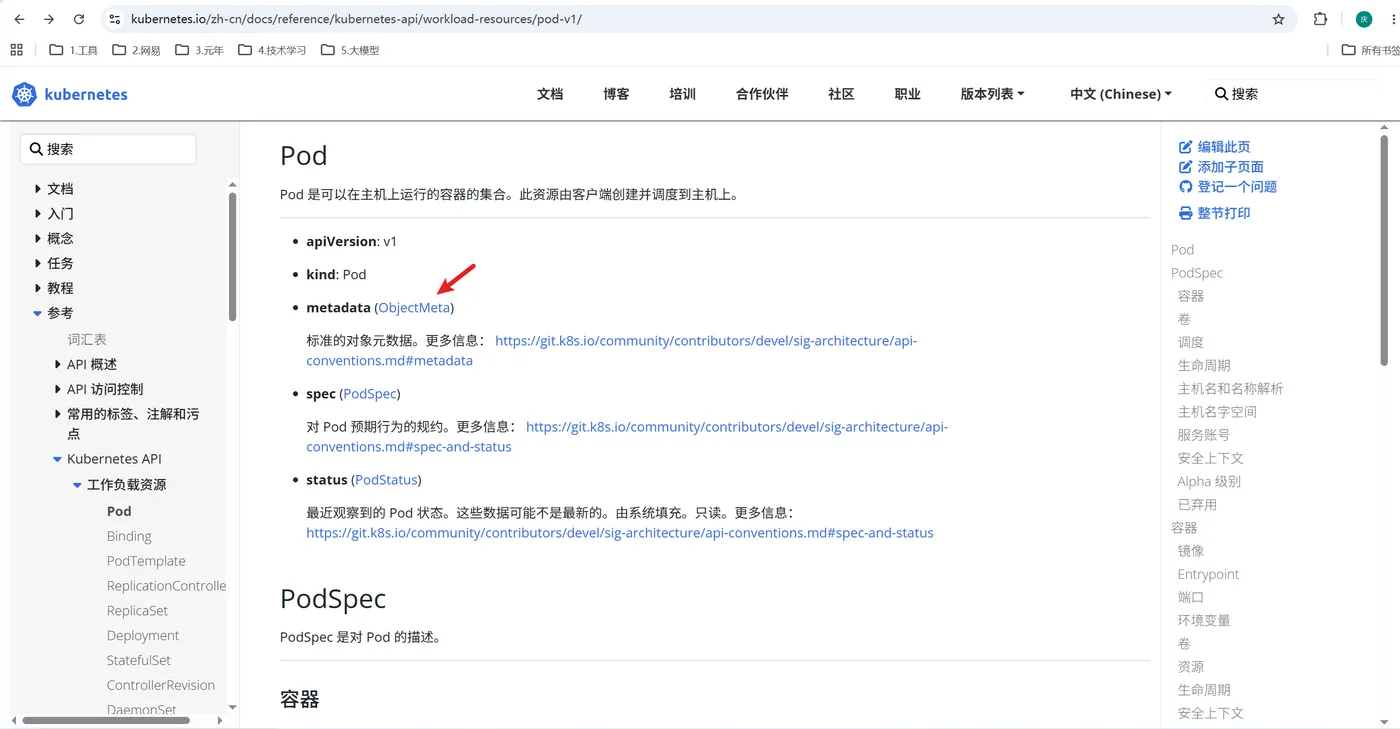View site information icon in address bar
1400x729 pixels.
point(115,19)
